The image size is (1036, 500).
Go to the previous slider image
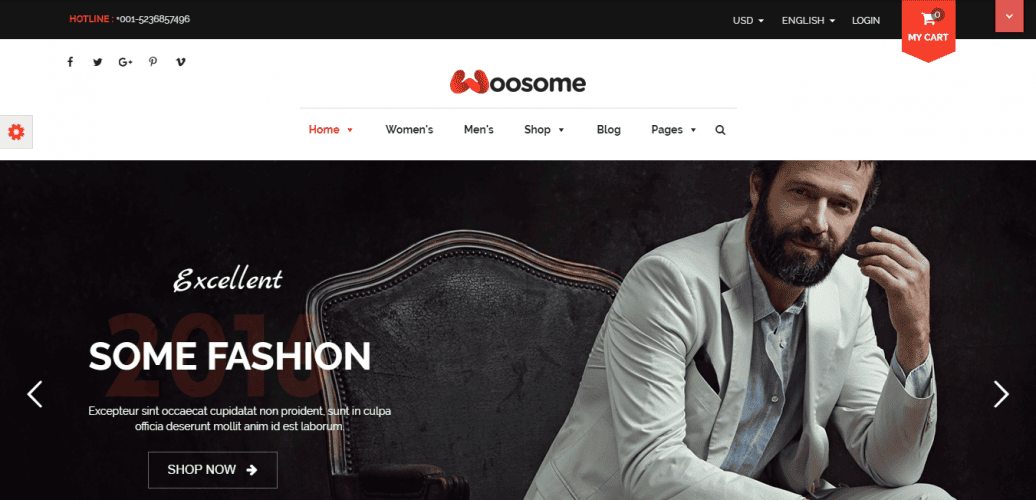coord(34,394)
